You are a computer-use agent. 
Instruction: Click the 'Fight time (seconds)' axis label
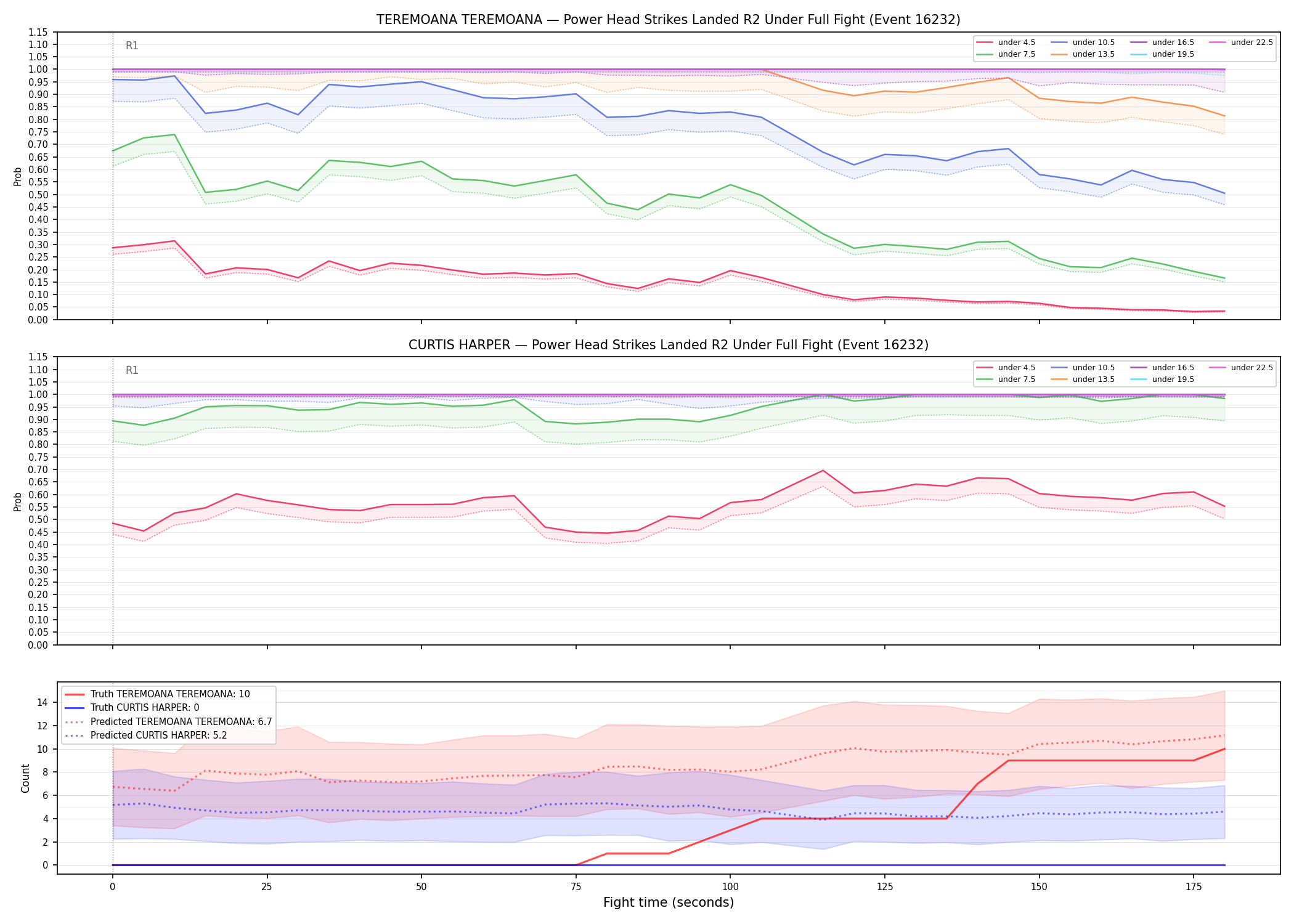(669, 903)
